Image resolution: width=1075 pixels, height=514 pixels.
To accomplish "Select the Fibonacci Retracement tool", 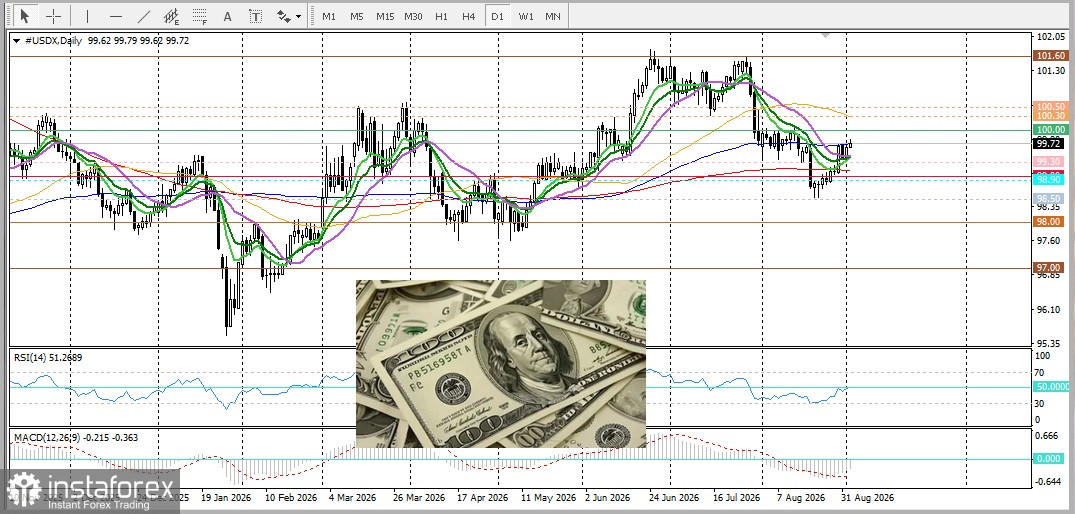I will pyautogui.click(x=200, y=16).
